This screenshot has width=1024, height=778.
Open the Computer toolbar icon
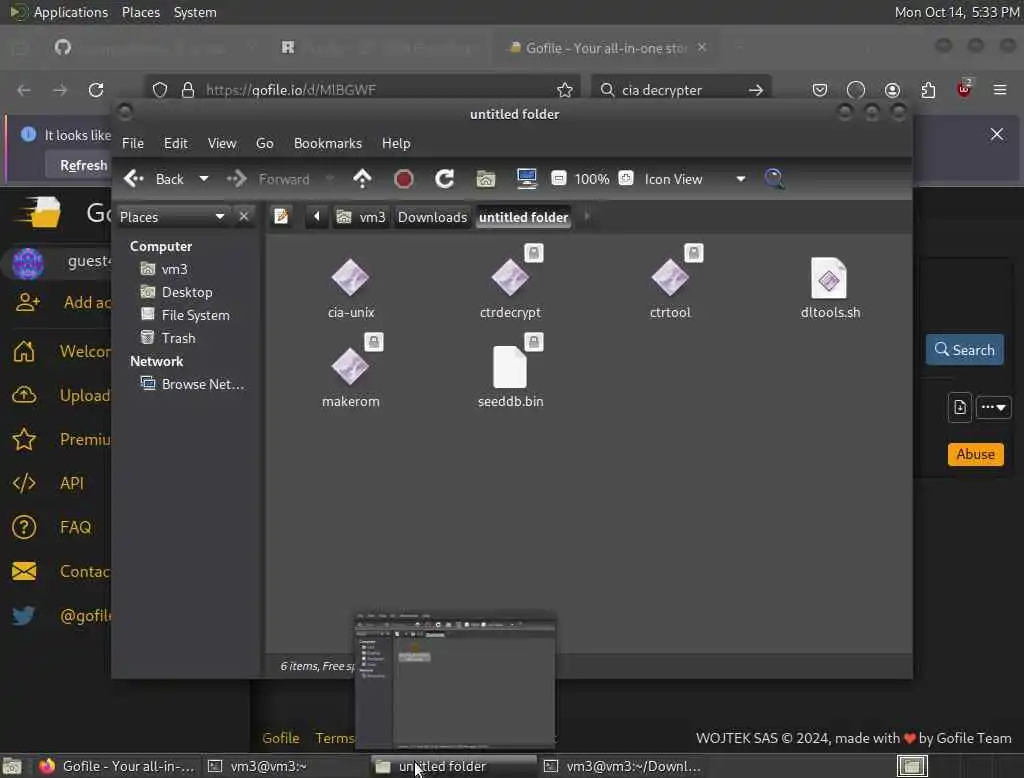coord(526,179)
